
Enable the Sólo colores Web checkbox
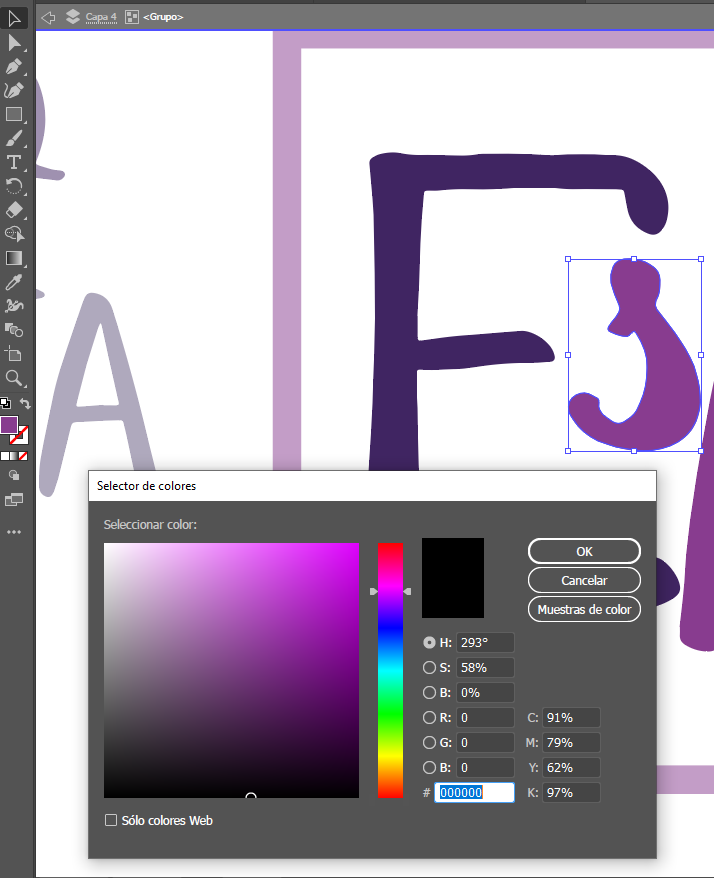(x=111, y=821)
